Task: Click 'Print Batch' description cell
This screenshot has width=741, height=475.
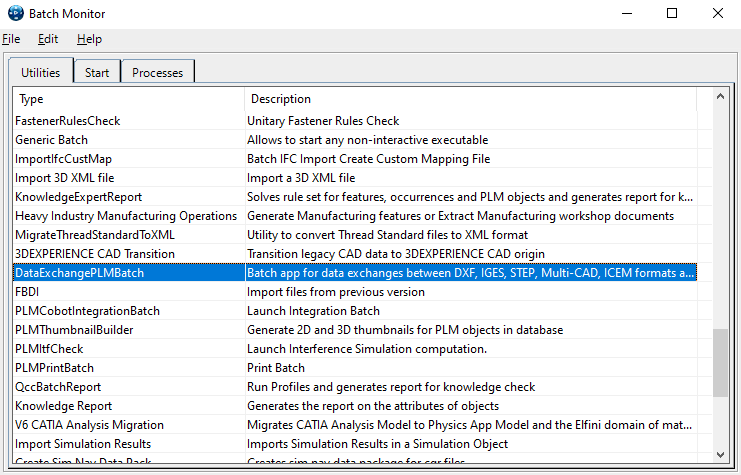Action: point(276,368)
